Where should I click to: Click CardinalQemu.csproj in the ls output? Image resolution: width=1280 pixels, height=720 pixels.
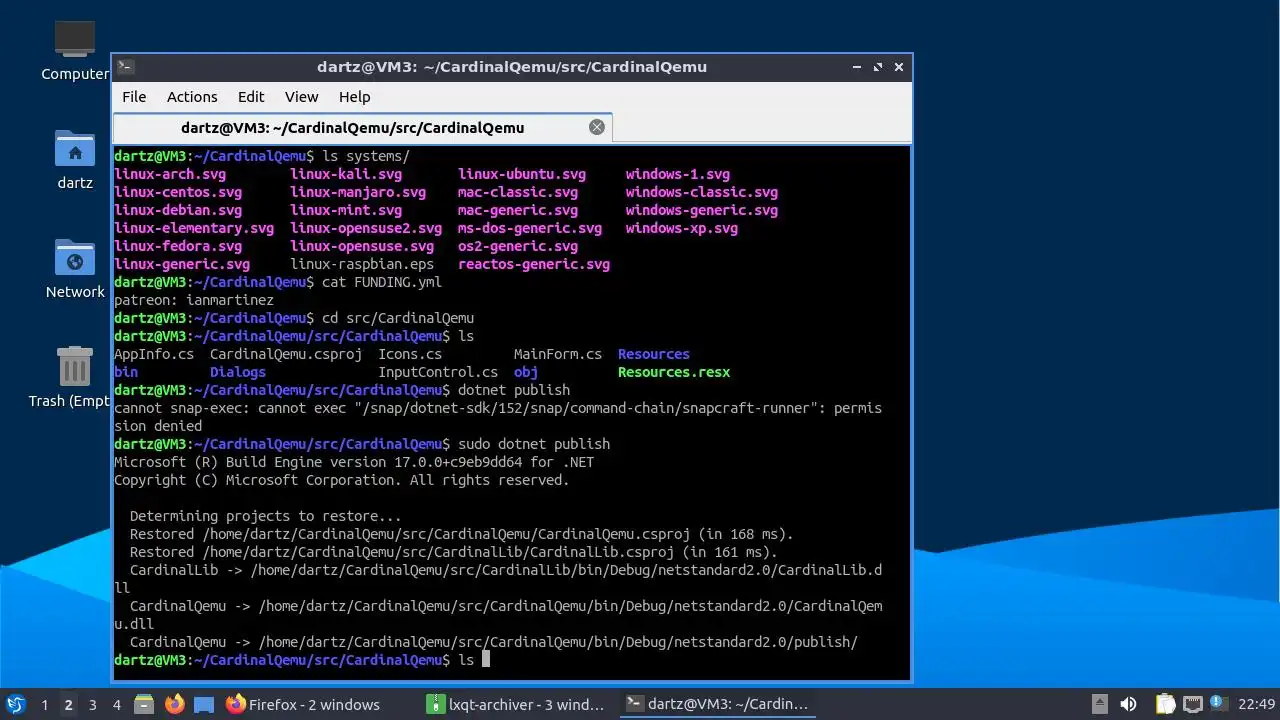pos(286,354)
